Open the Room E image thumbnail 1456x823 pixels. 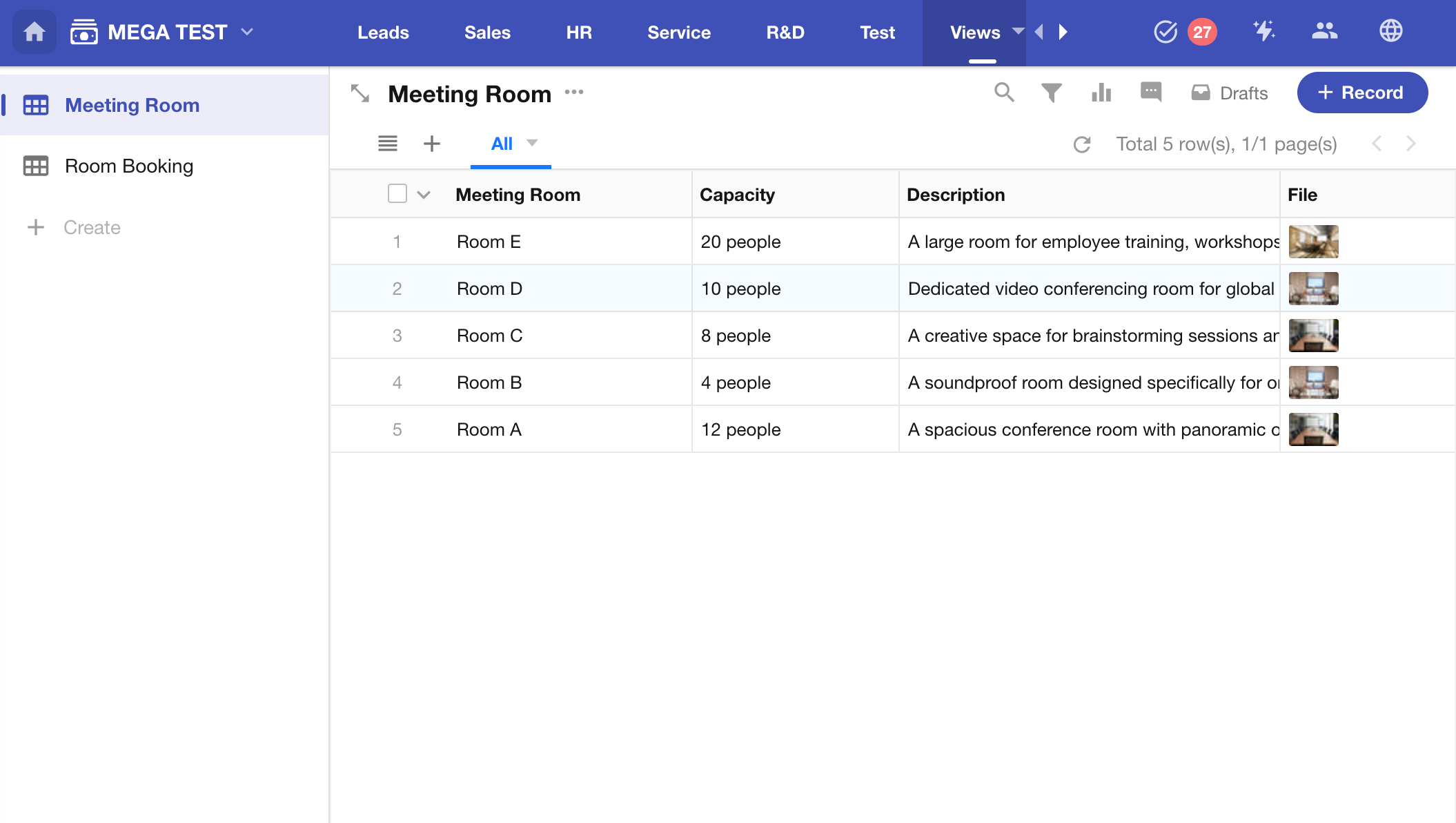(x=1313, y=242)
